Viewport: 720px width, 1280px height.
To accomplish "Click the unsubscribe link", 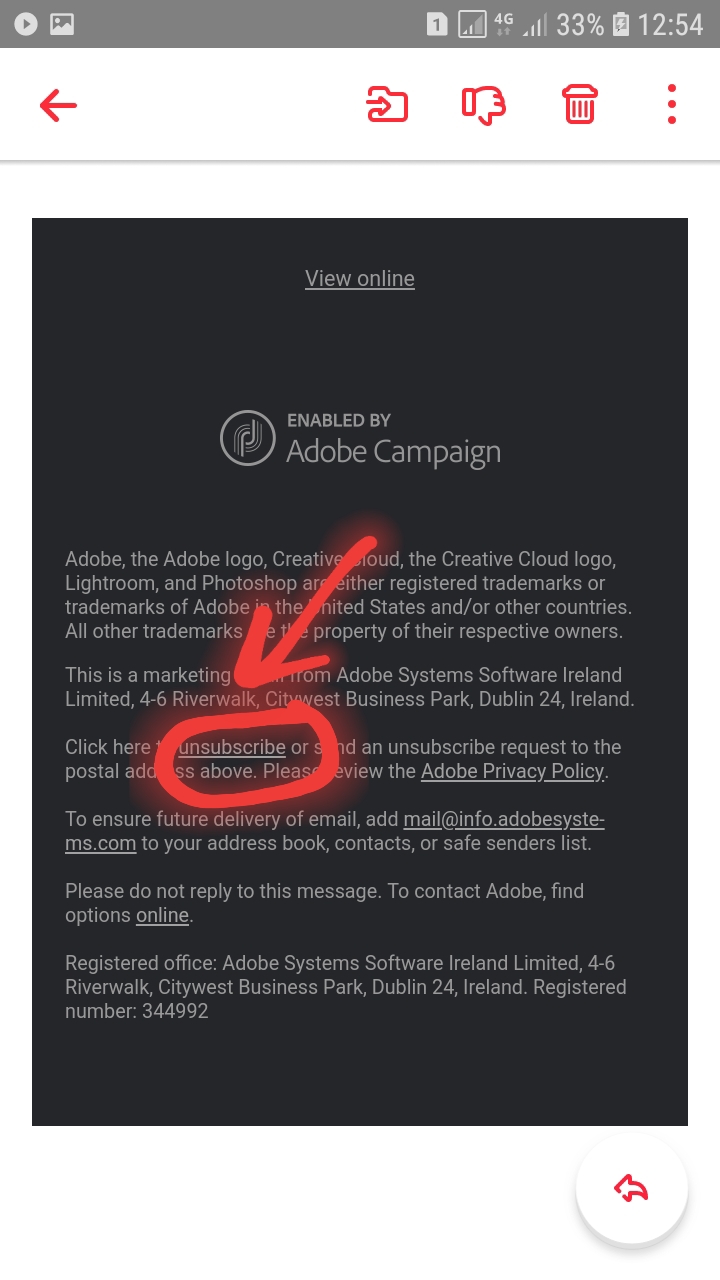I will [232, 747].
